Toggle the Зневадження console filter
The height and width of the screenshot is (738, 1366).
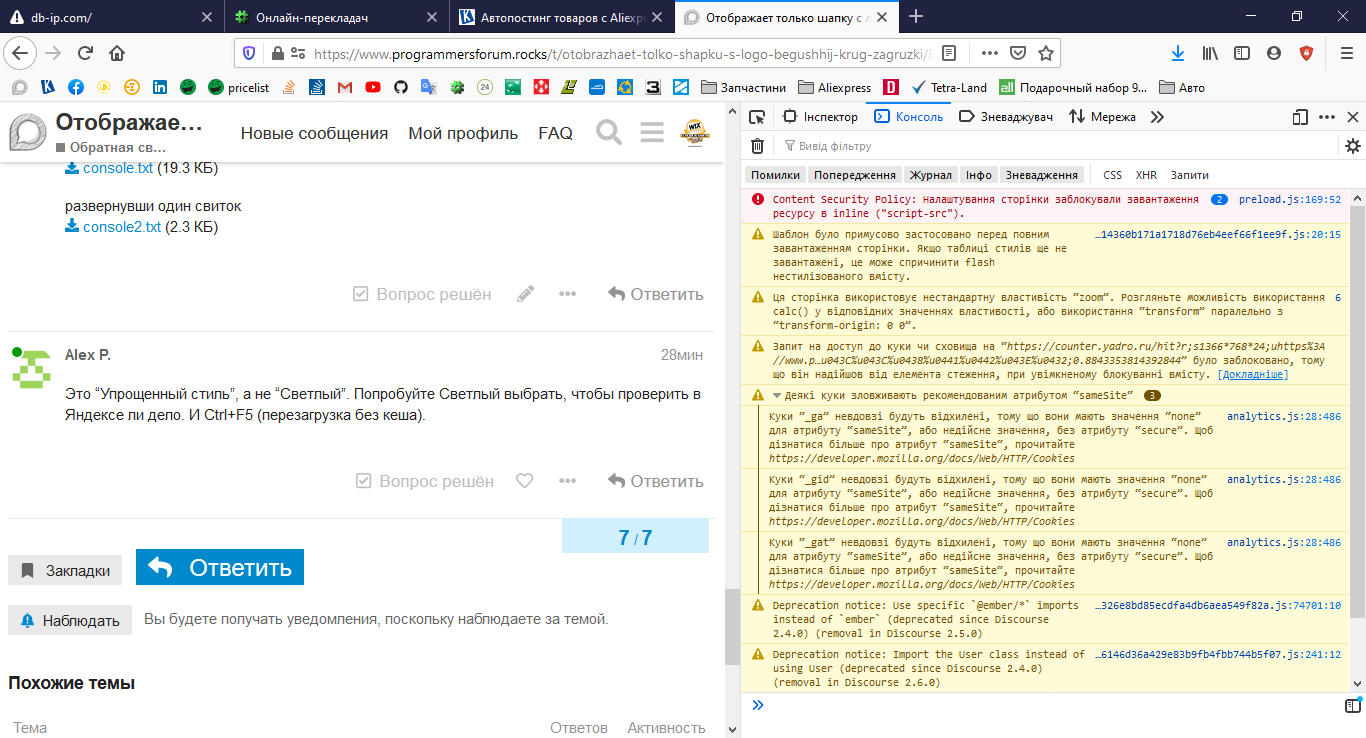tap(1041, 175)
